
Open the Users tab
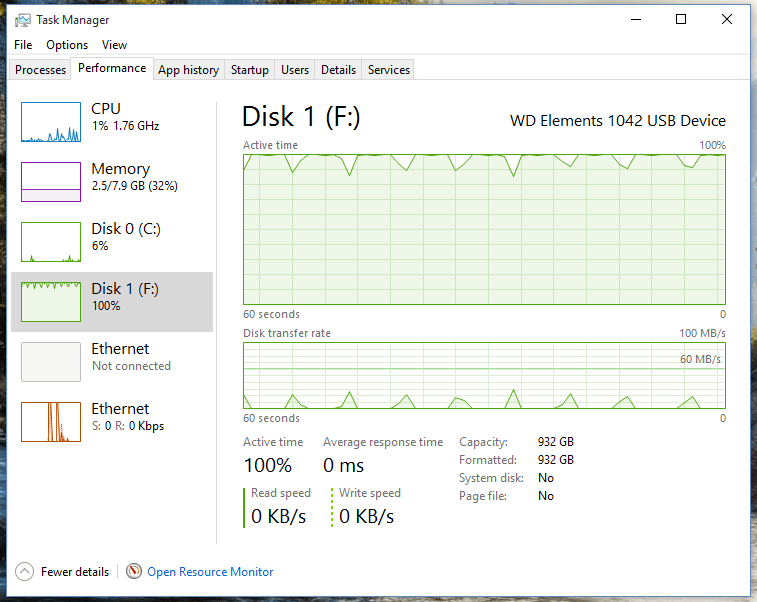pyautogui.click(x=294, y=70)
